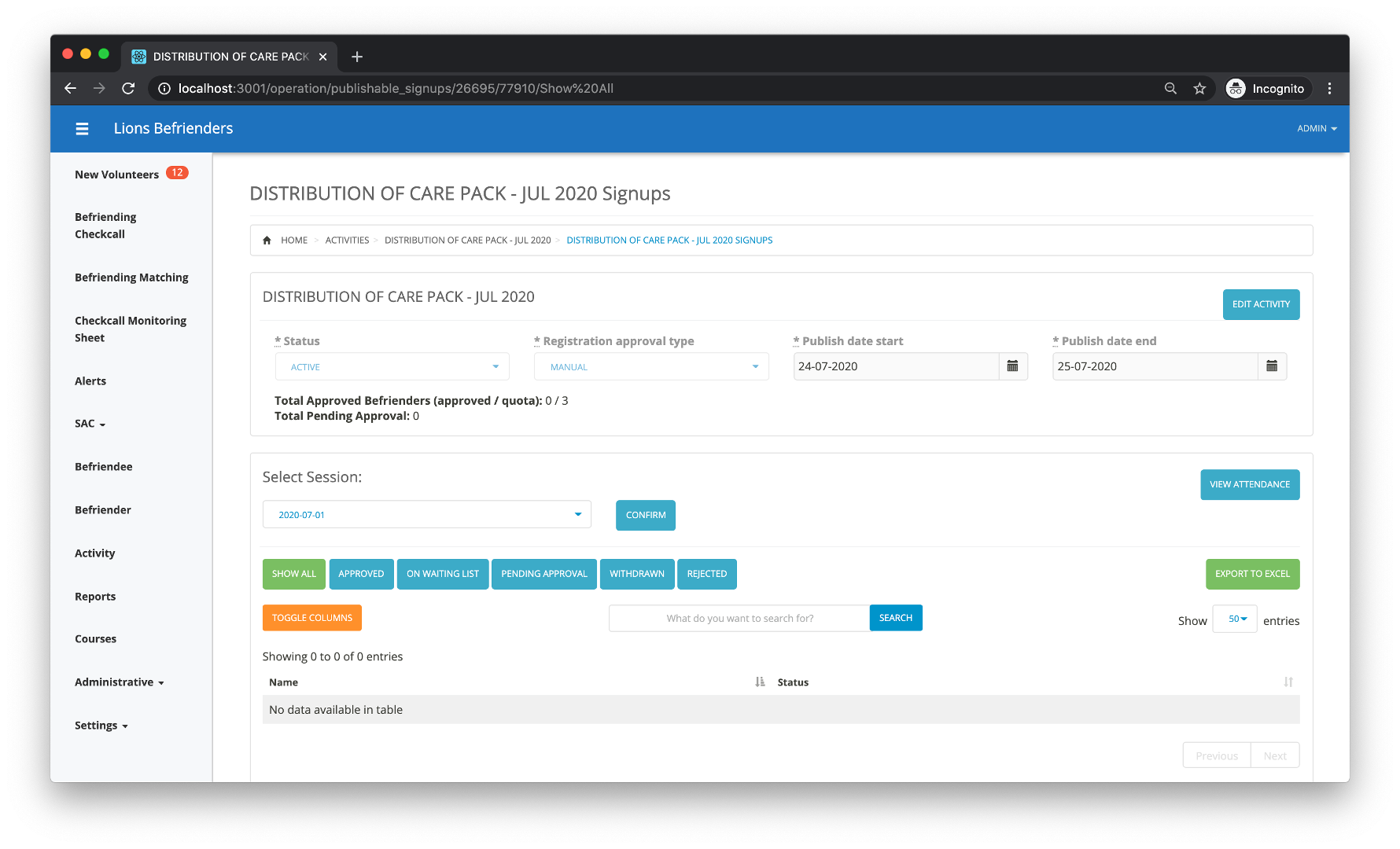This screenshot has width=1400, height=849.
Task: Open Reports in sidebar
Action: point(95,597)
